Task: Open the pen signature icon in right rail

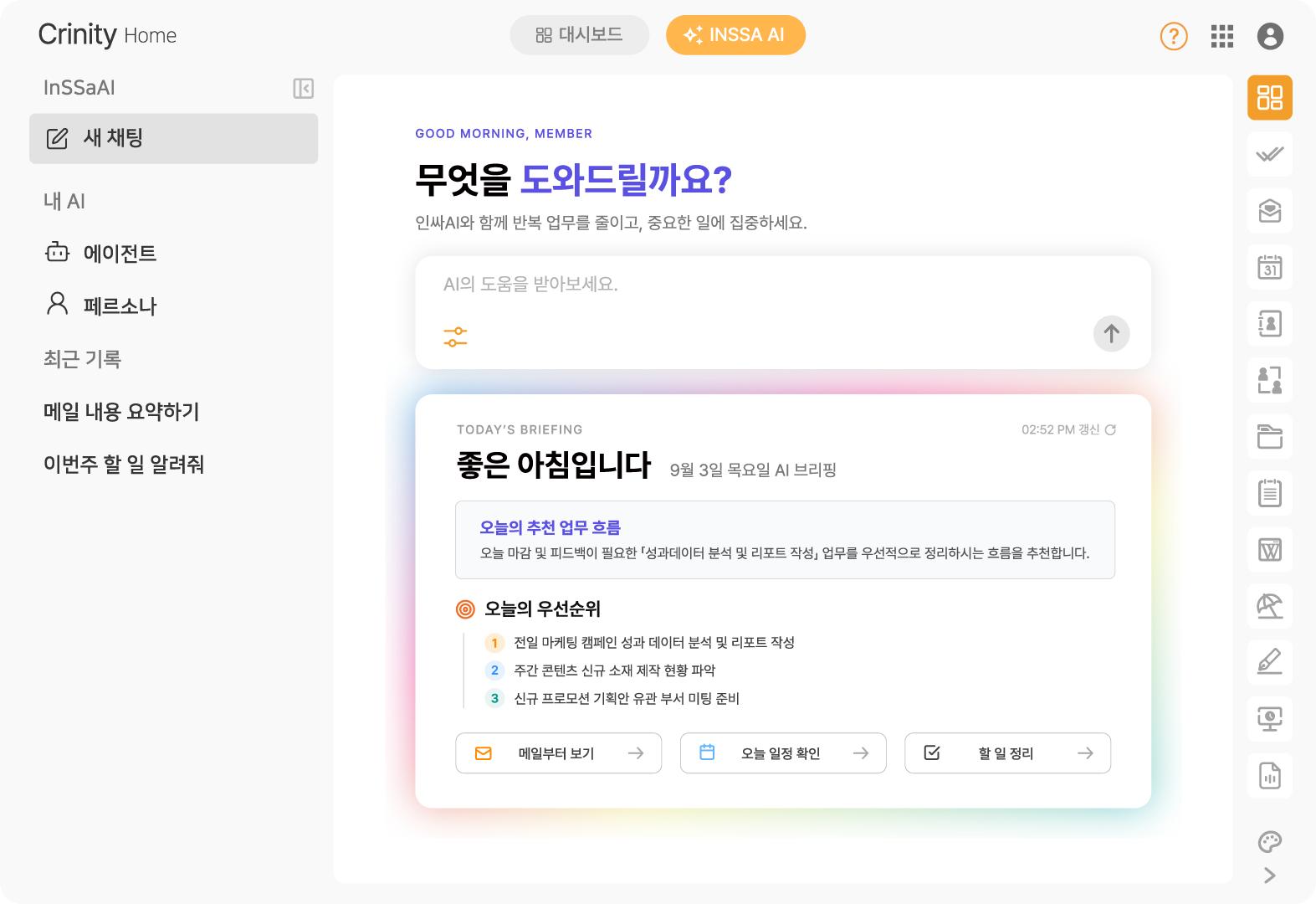Action: 1270,662
